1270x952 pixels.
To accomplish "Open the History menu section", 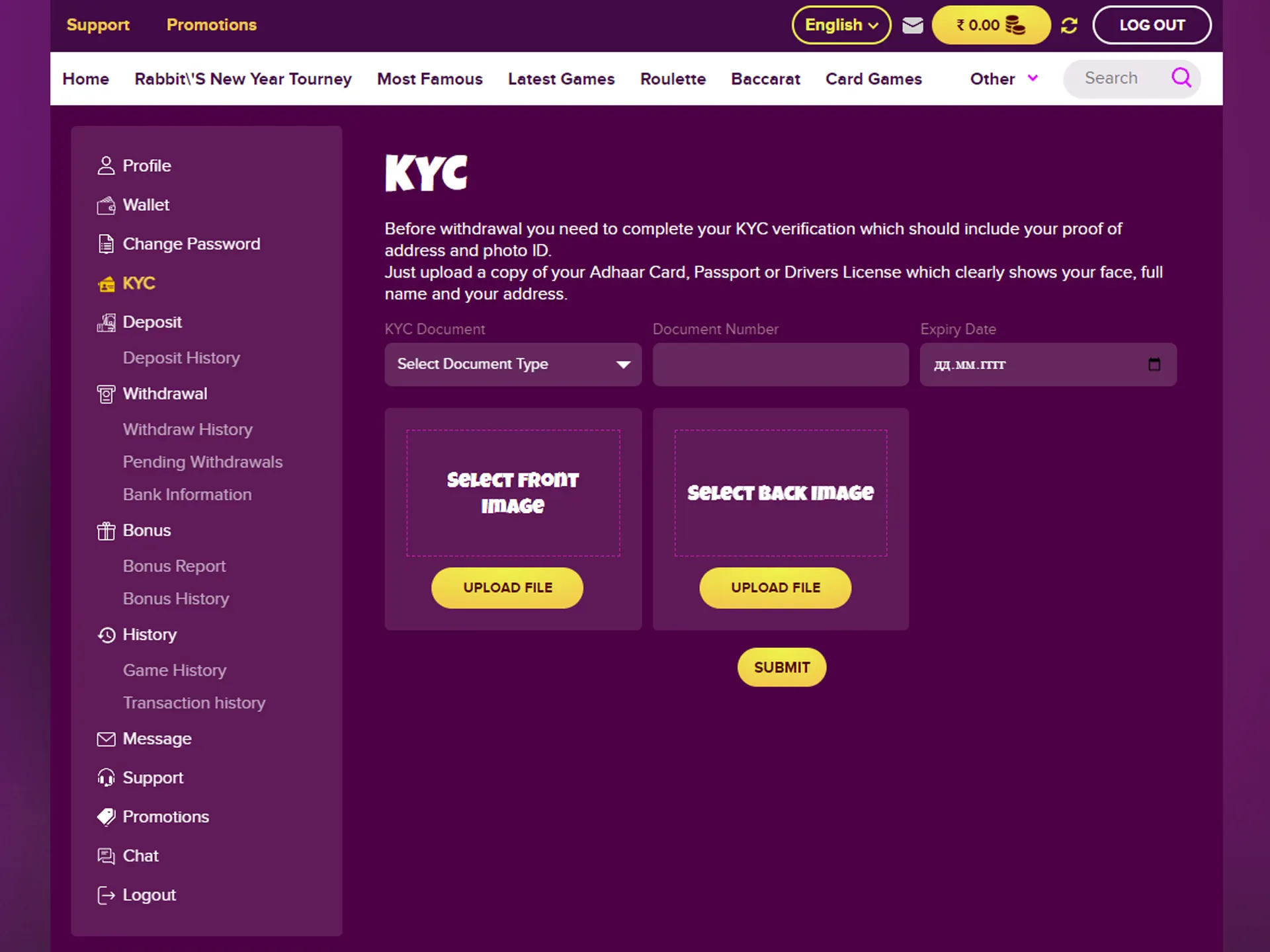I will 150,634.
